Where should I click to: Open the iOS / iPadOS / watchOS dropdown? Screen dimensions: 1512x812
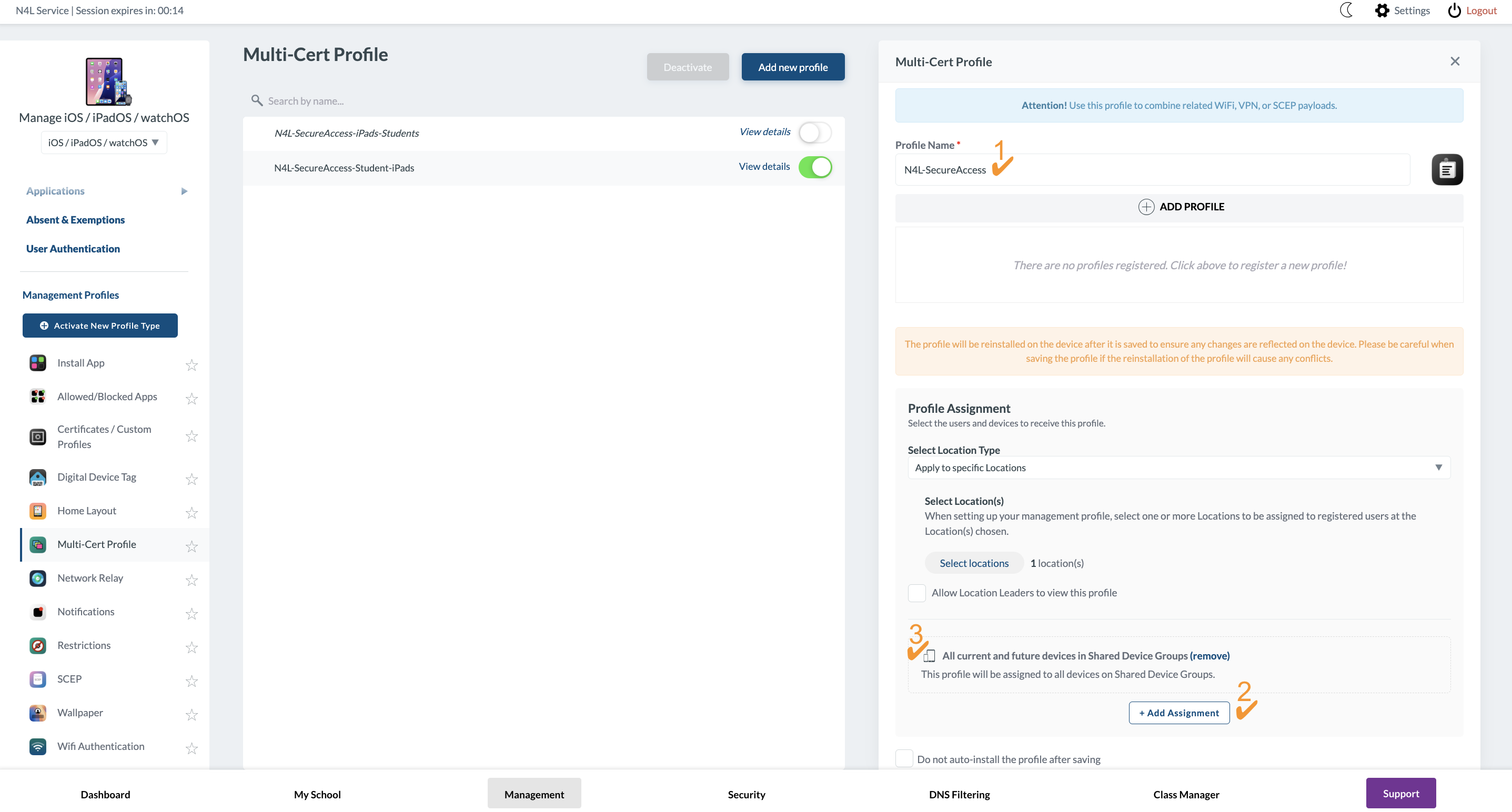[104, 143]
